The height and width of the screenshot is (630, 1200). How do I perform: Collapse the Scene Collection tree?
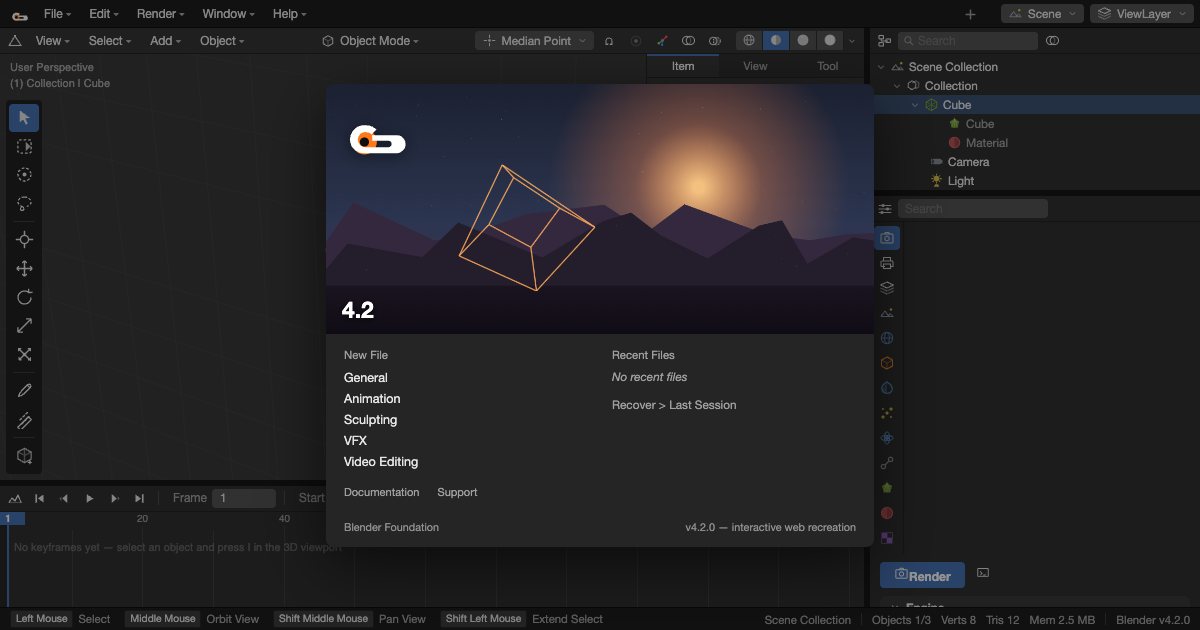(x=881, y=67)
